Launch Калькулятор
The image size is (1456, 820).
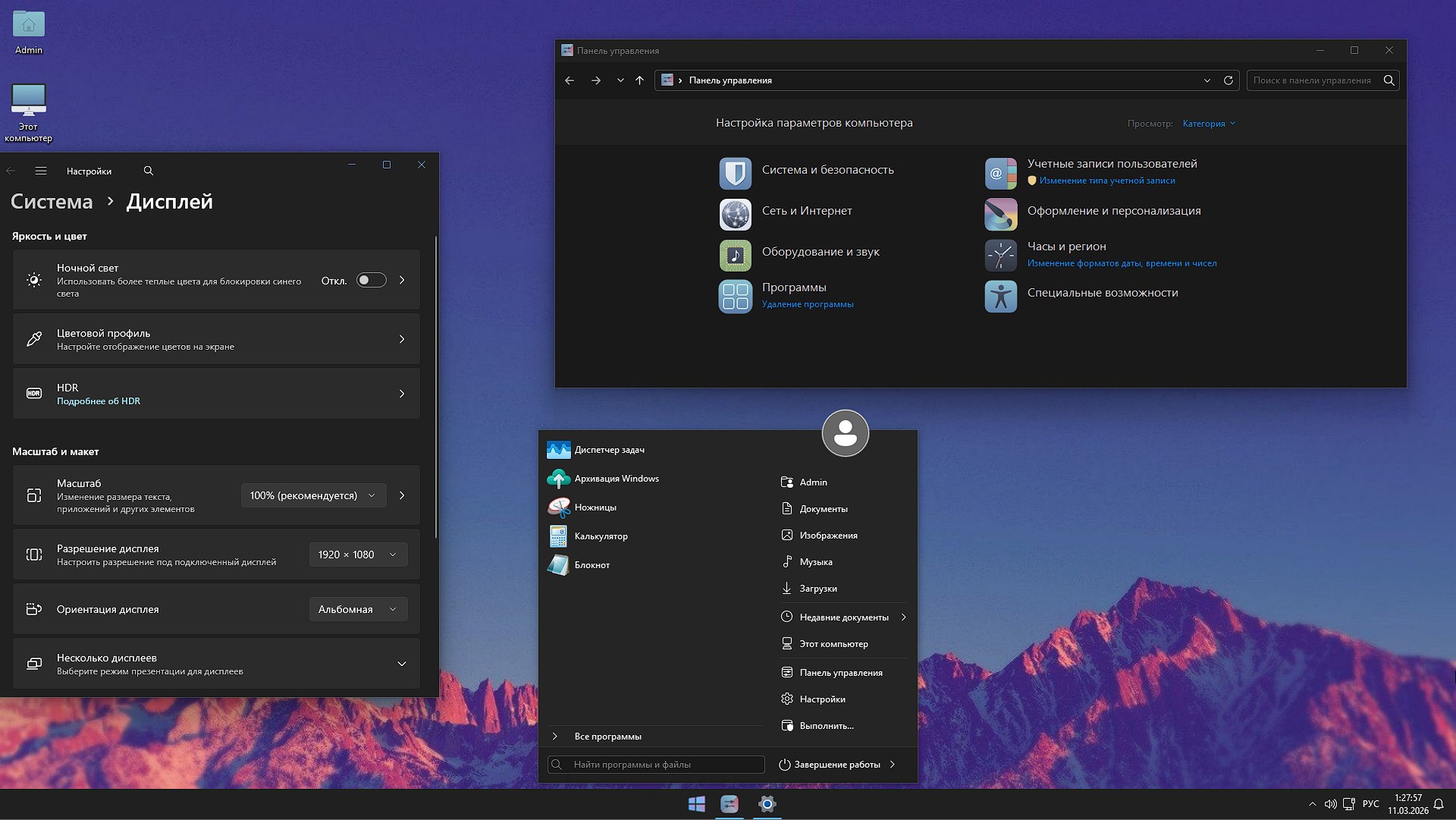pos(601,536)
